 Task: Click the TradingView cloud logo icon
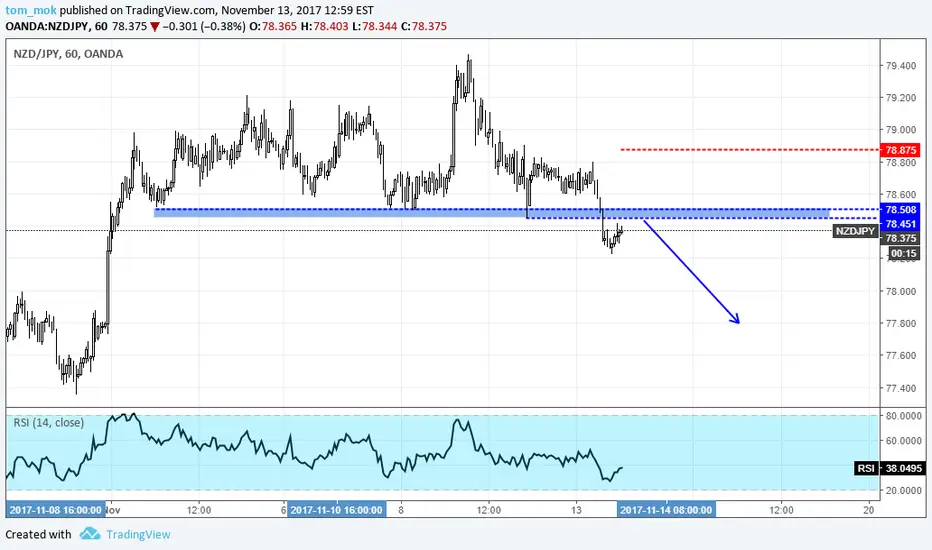(x=90, y=533)
